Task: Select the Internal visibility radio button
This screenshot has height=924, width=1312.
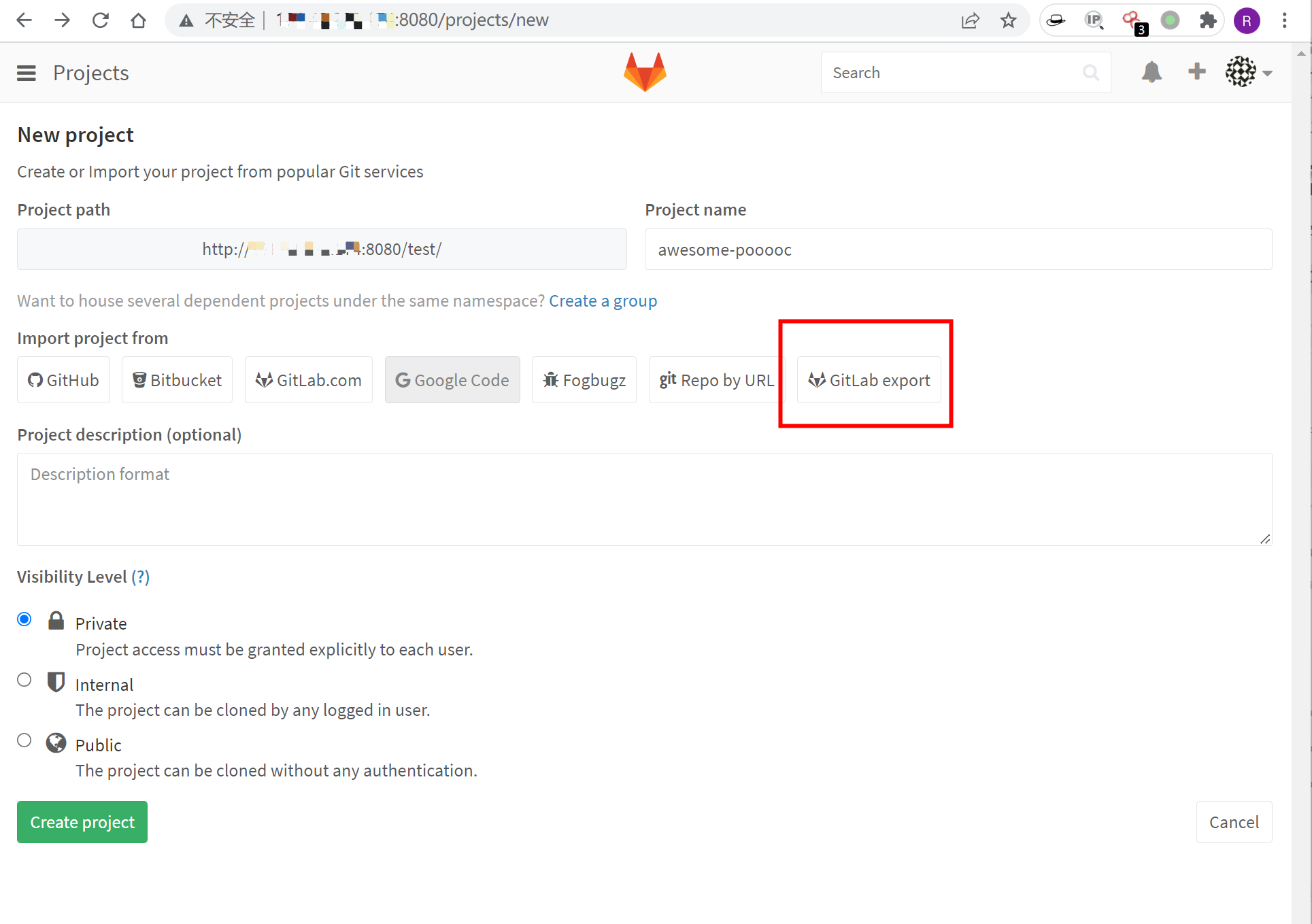Action: [x=24, y=680]
